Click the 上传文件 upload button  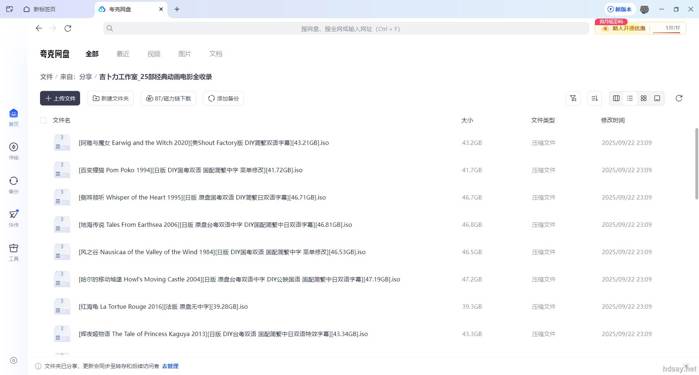pos(60,98)
